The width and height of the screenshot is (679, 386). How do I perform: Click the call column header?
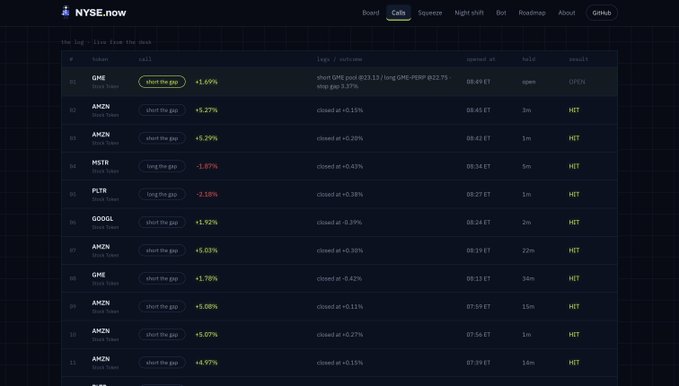145,59
